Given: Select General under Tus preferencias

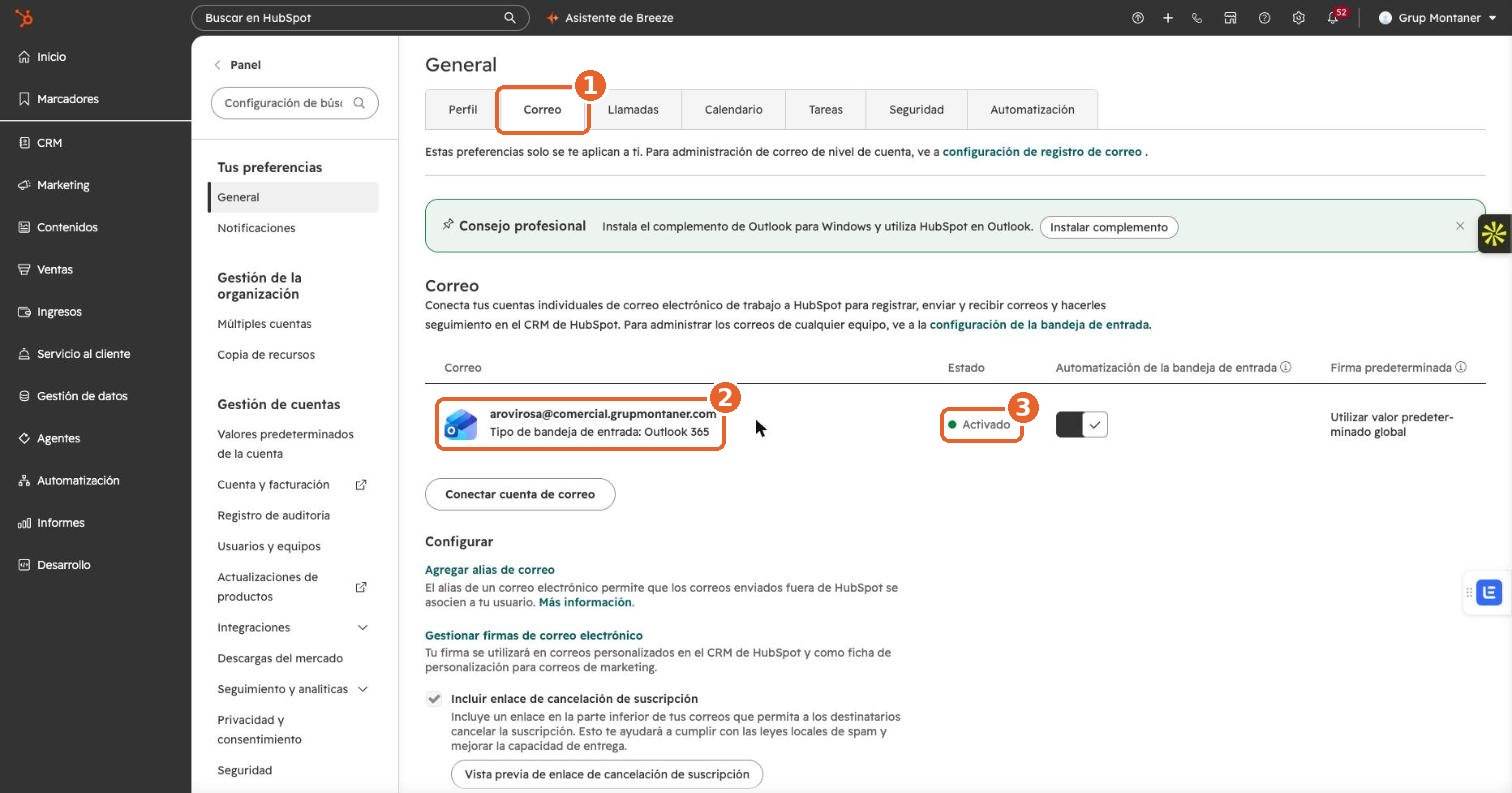Looking at the screenshot, I should (293, 197).
